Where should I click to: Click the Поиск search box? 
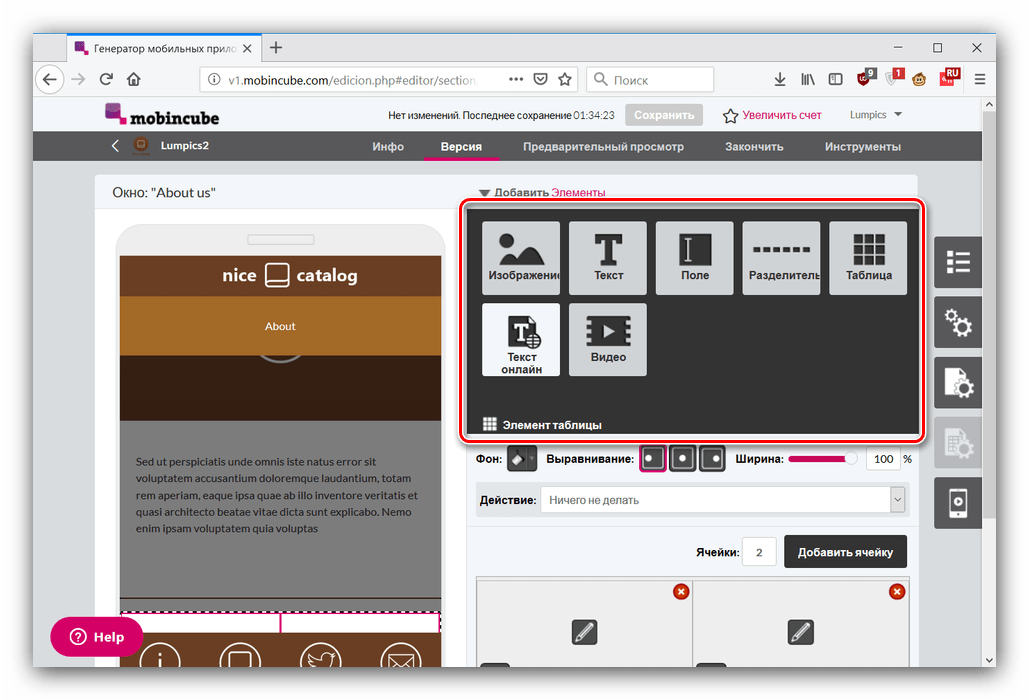tap(650, 79)
